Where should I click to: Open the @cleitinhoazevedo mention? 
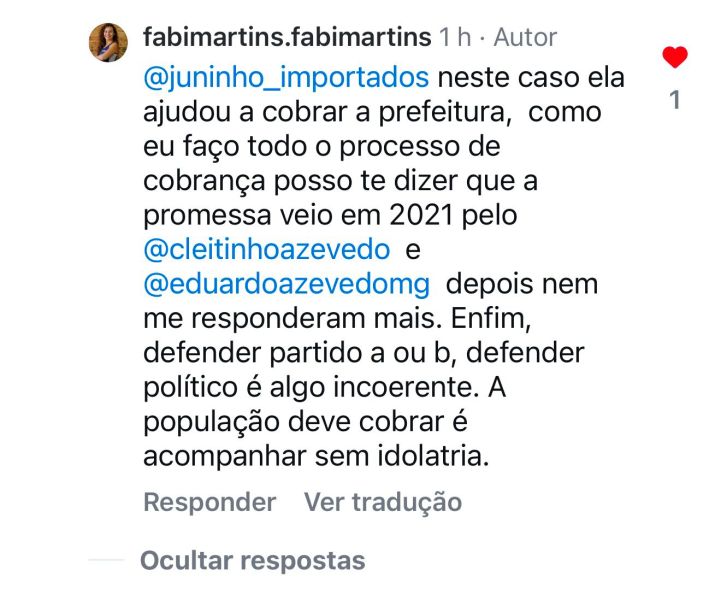tap(267, 250)
